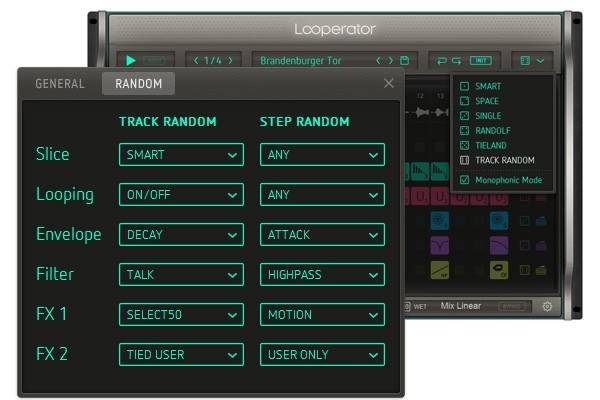This screenshot has width=600, height=400.
Task: Click the TRACK RANDOM column icon
Action: point(464,160)
